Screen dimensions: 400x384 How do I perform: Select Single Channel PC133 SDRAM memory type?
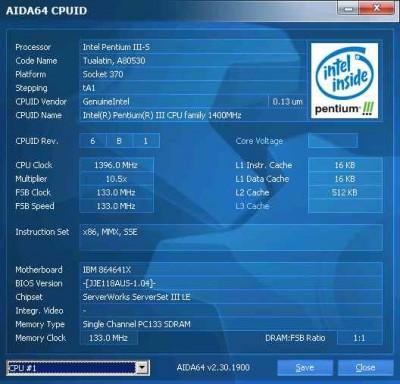coord(136,324)
